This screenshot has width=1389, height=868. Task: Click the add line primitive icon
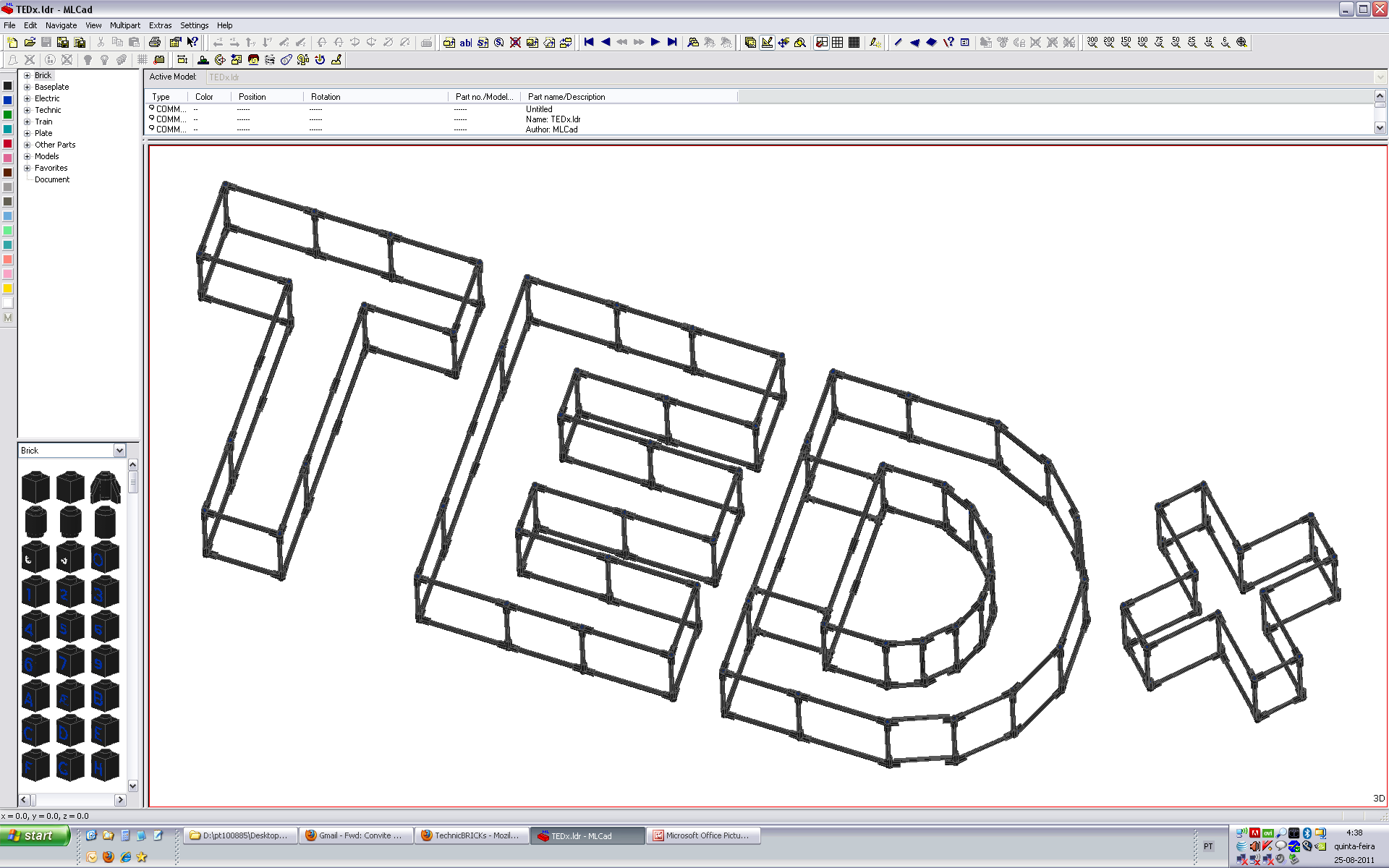click(x=898, y=43)
